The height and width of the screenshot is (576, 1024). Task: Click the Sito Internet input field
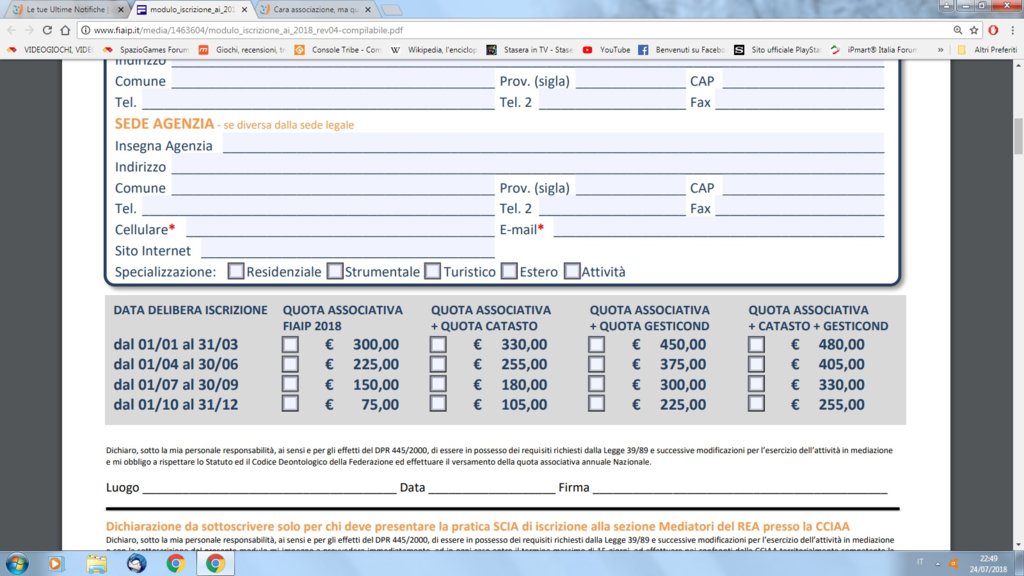click(347, 249)
